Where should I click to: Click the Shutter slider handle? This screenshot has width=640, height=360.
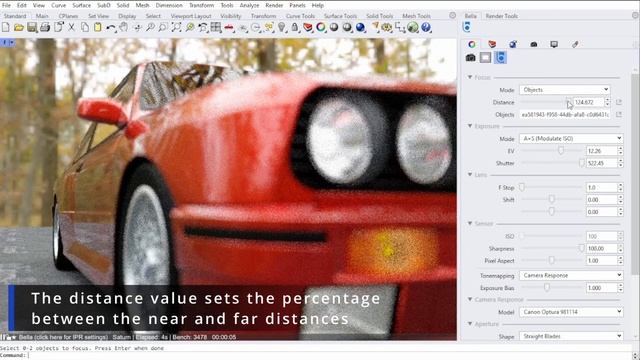582,163
